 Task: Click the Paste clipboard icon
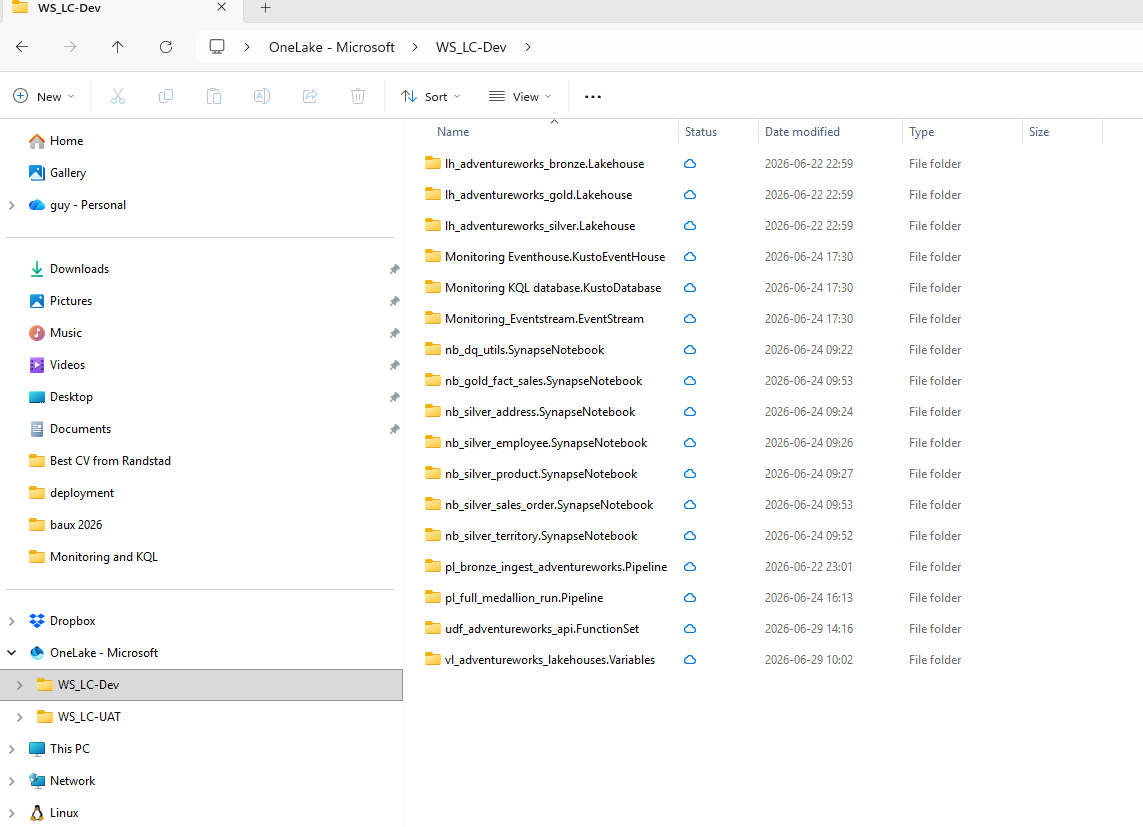(x=214, y=96)
